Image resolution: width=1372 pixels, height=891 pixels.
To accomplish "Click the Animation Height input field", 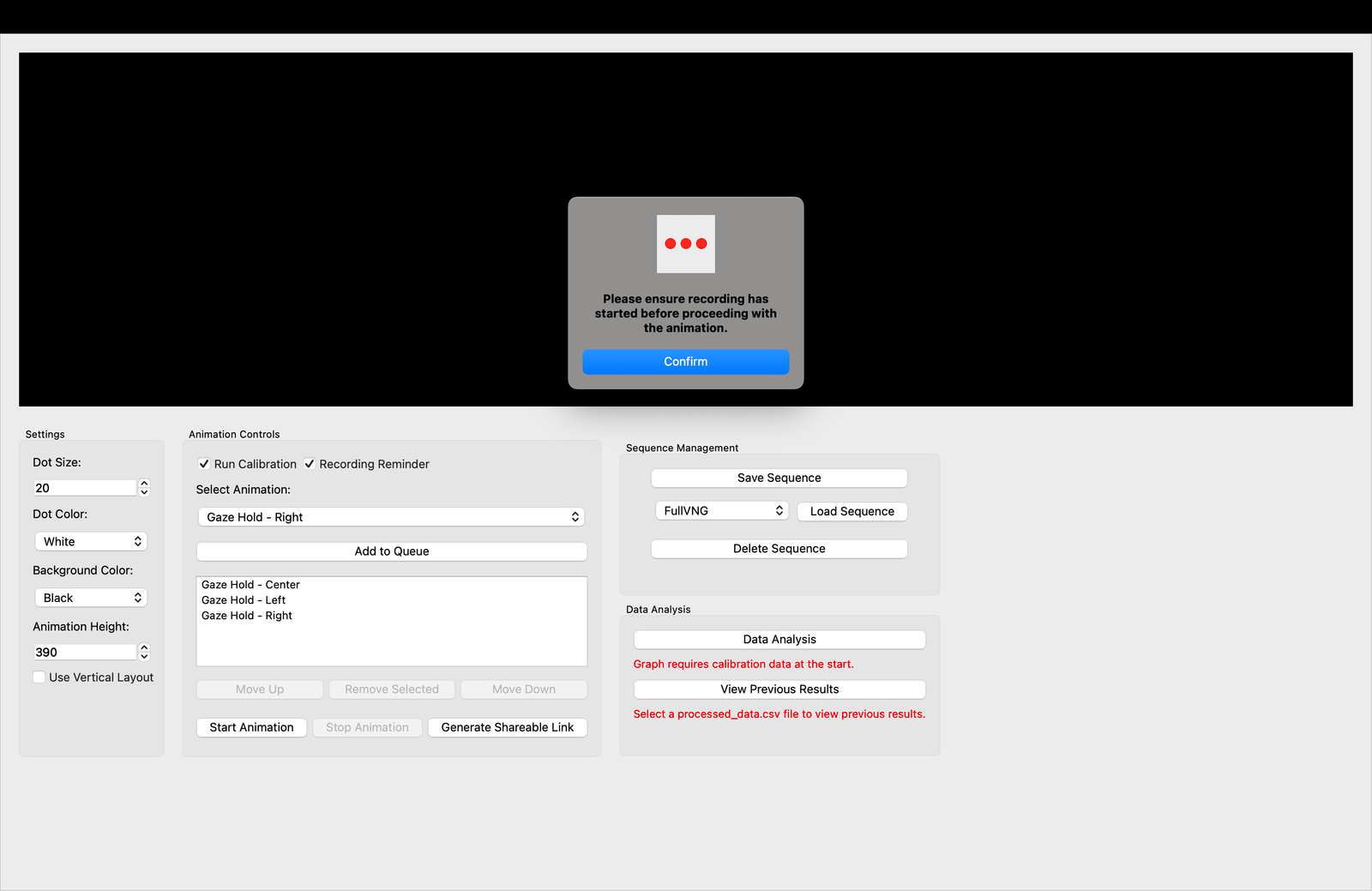I will (84, 652).
